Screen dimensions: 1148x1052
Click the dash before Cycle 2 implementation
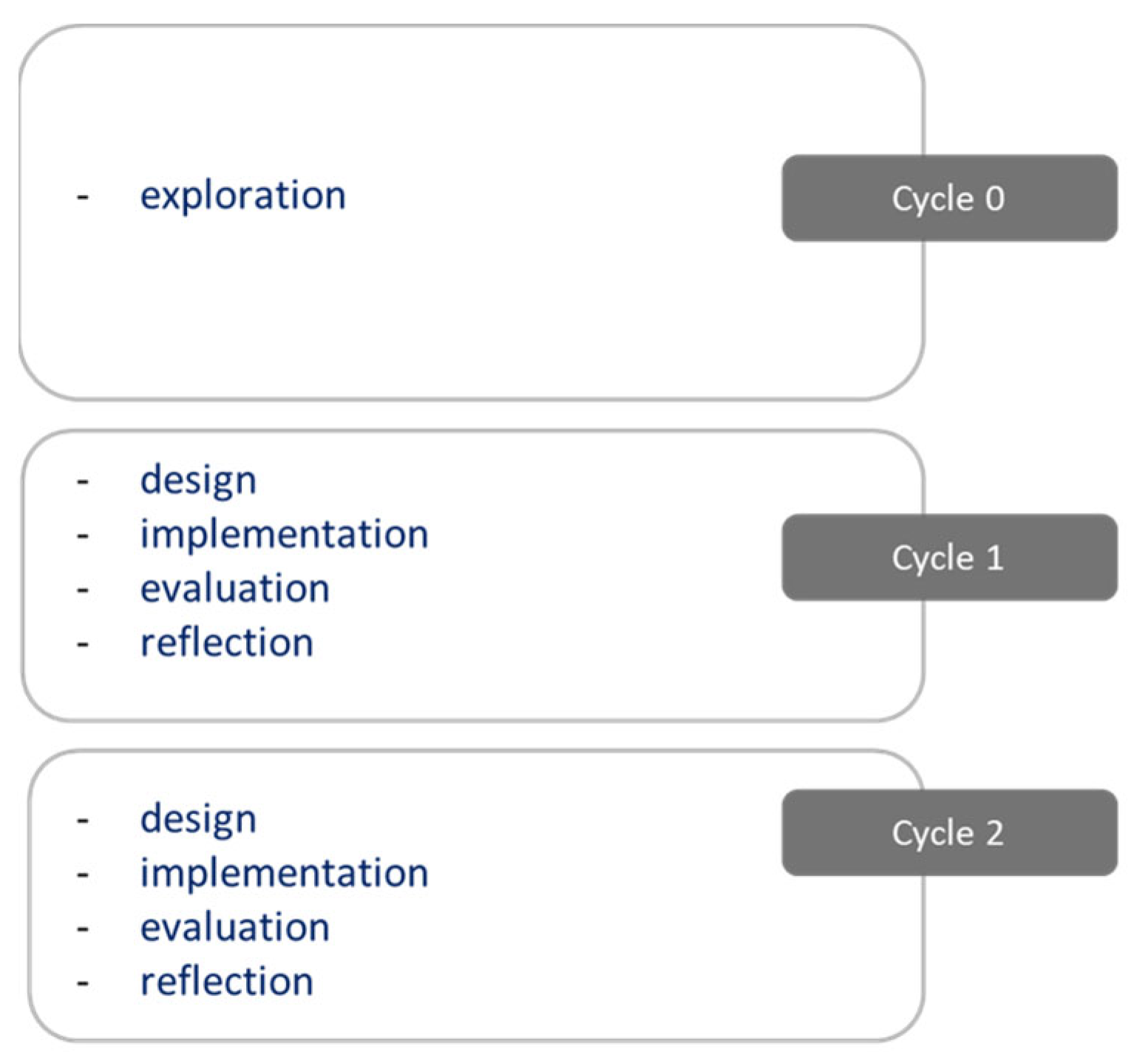point(83,875)
